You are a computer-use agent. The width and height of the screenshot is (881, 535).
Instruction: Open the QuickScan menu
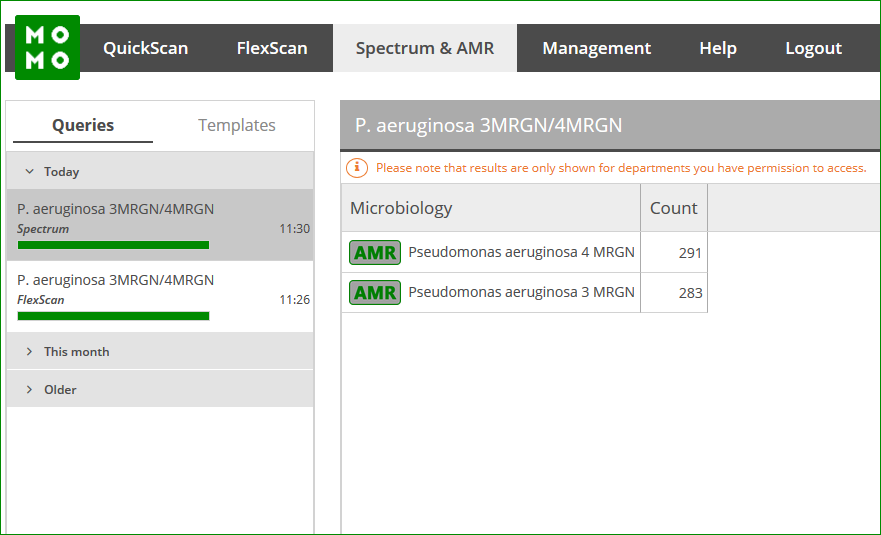click(x=146, y=48)
